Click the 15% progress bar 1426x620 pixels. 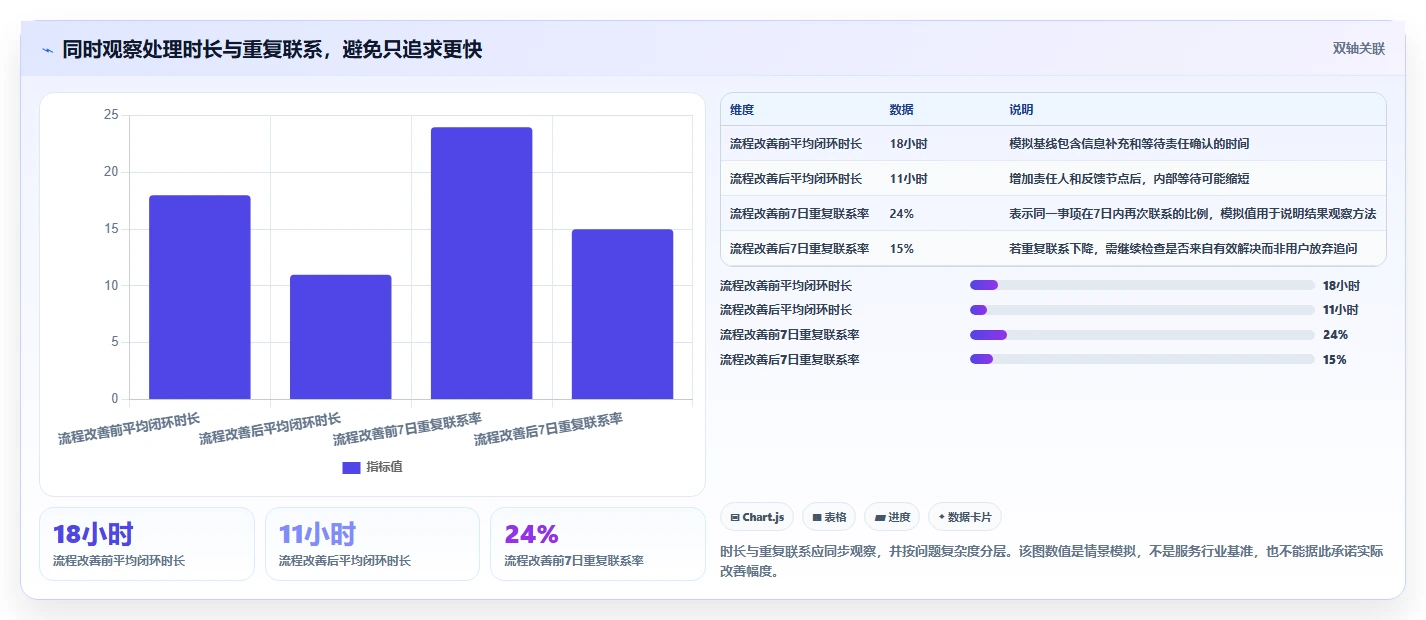coord(1142,359)
